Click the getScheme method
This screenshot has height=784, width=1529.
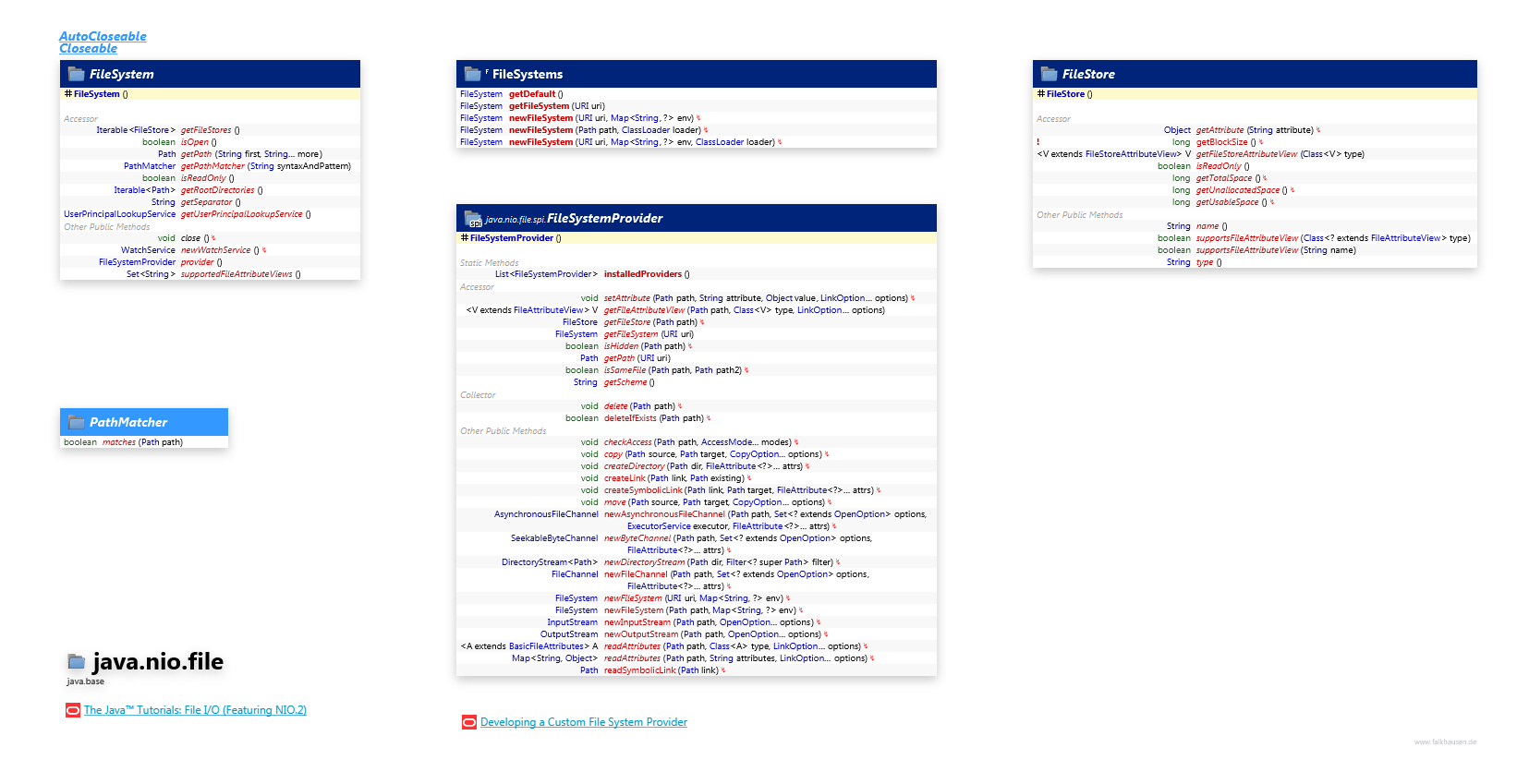coord(625,382)
